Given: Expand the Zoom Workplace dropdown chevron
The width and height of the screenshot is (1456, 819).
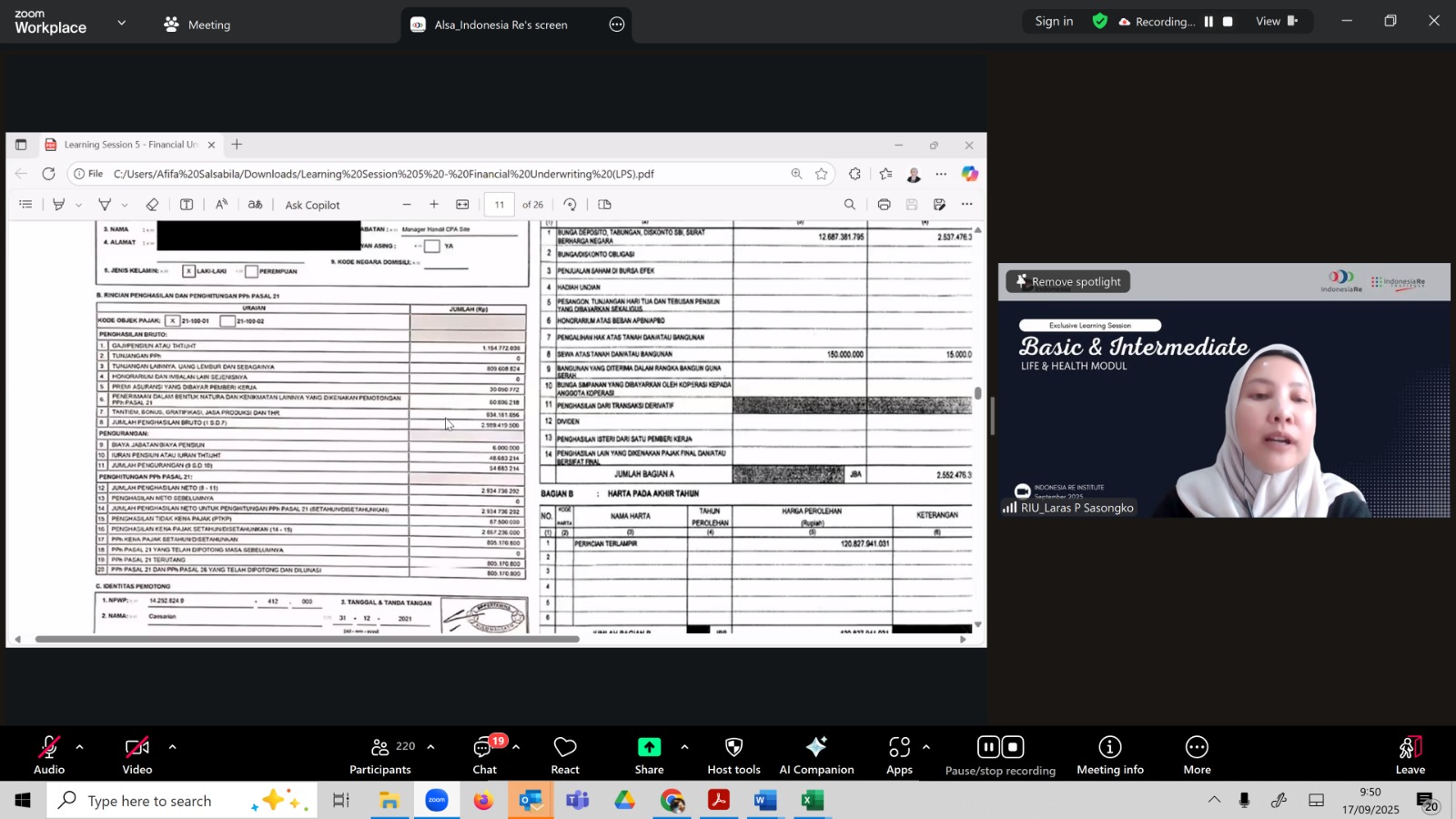Looking at the screenshot, I should click(122, 23).
